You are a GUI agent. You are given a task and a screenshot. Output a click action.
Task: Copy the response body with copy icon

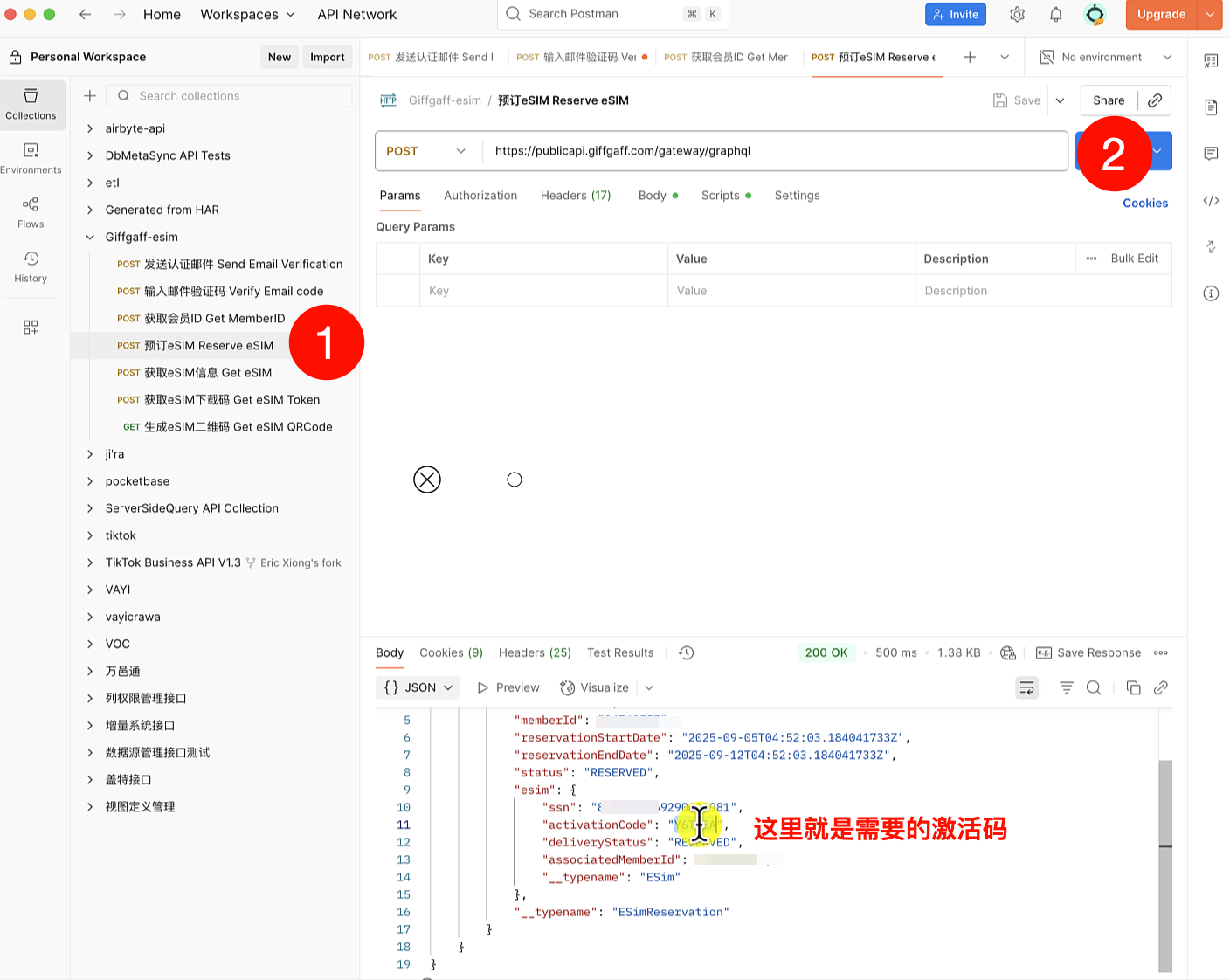pyautogui.click(x=1133, y=688)
